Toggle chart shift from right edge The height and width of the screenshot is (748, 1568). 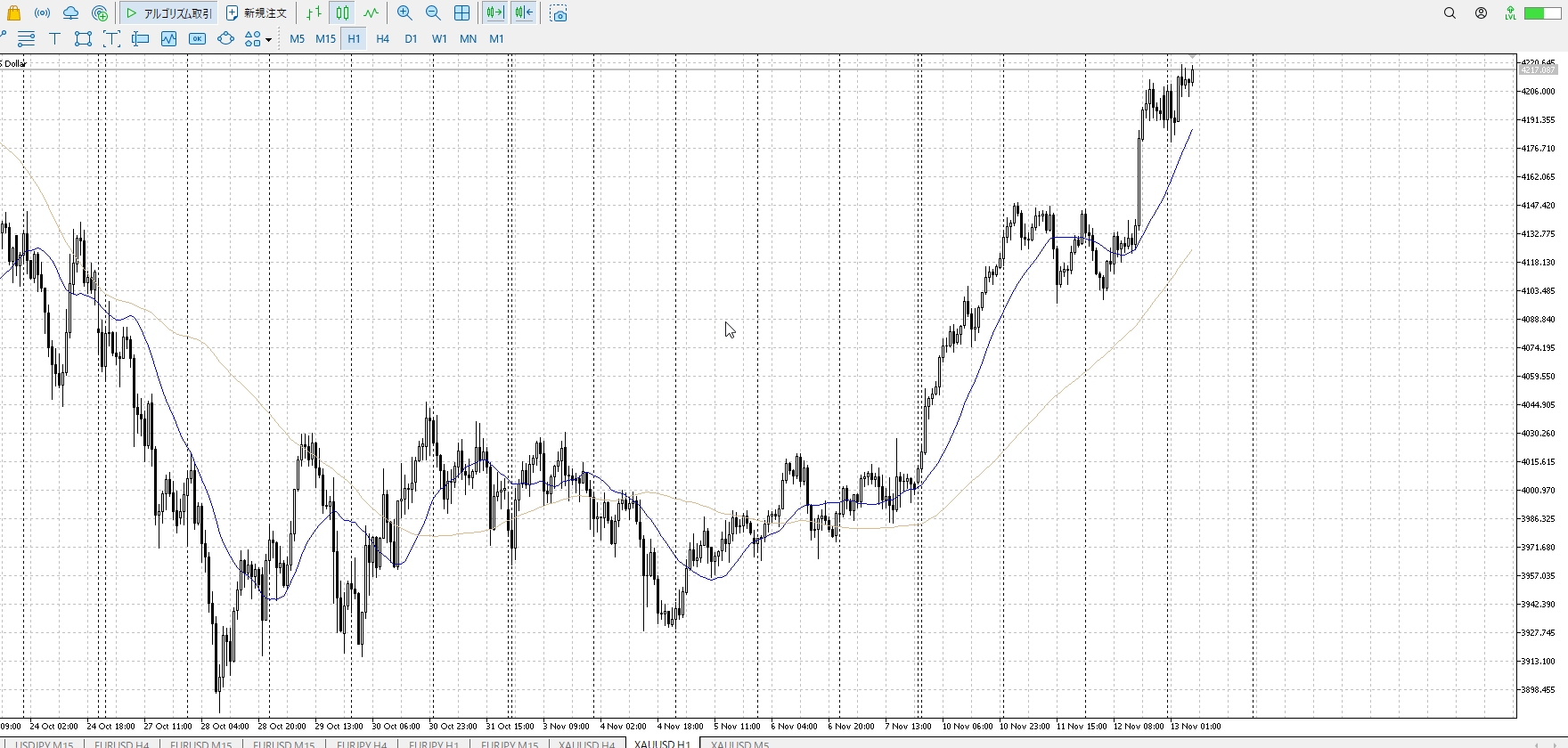[x=524, y=13]
